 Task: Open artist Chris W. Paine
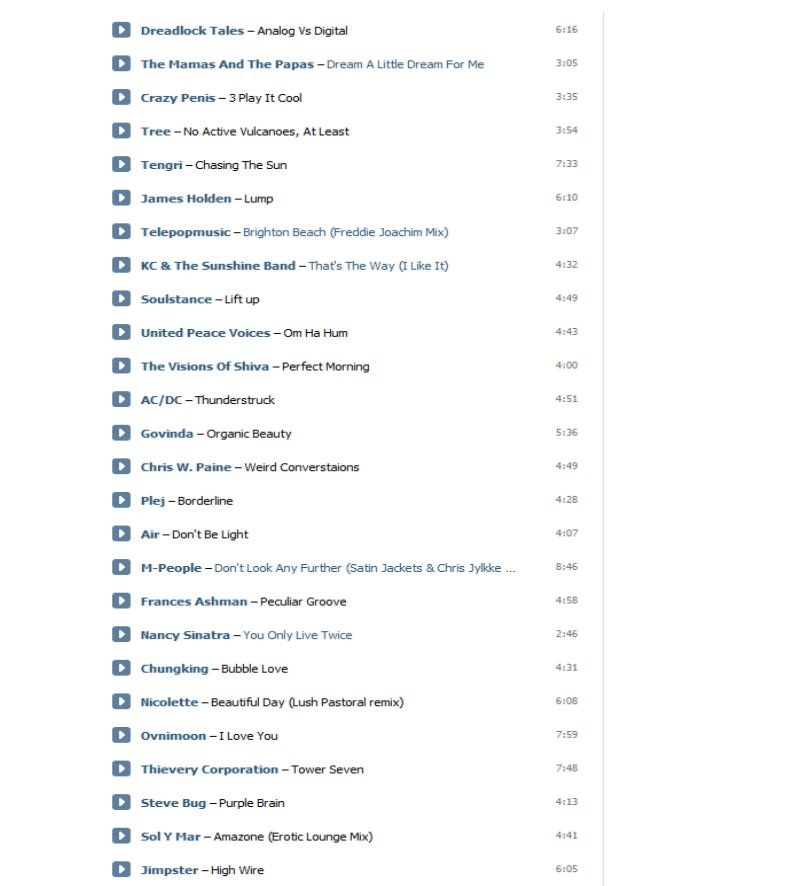pos(186,467)
